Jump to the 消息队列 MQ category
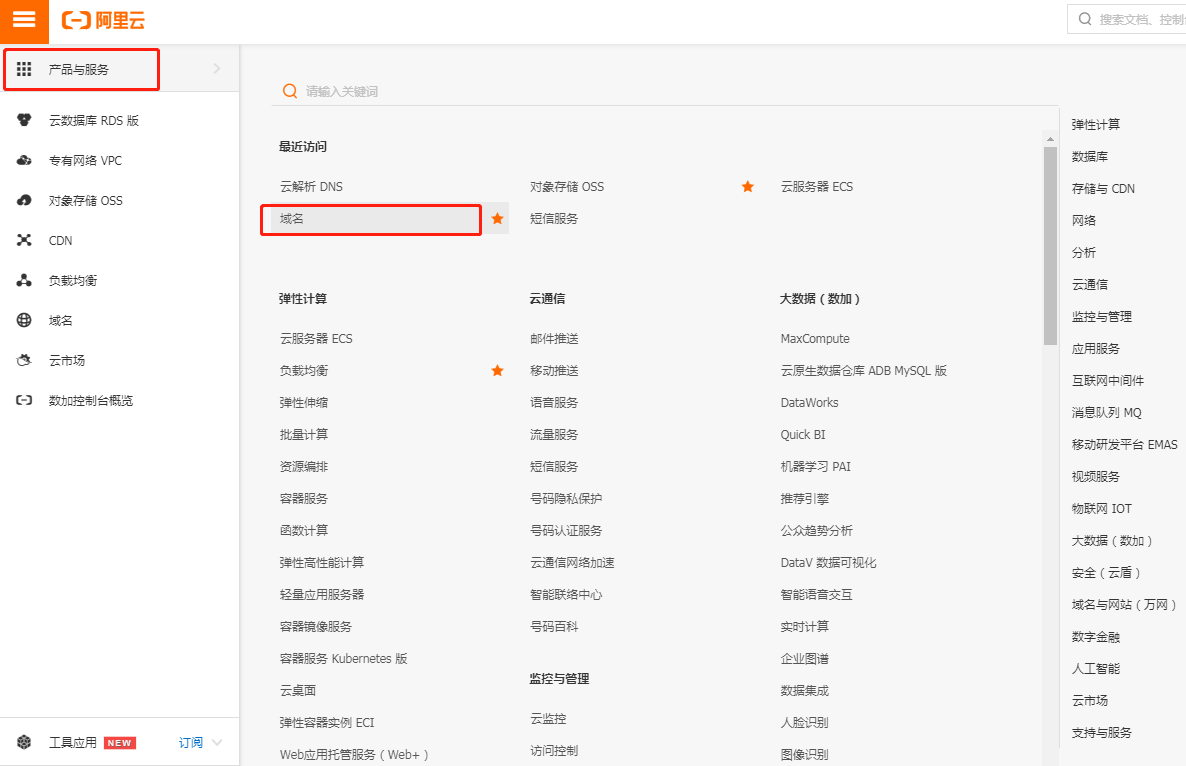This screenshot has width=1186, height=766. tap(1106, 412)
